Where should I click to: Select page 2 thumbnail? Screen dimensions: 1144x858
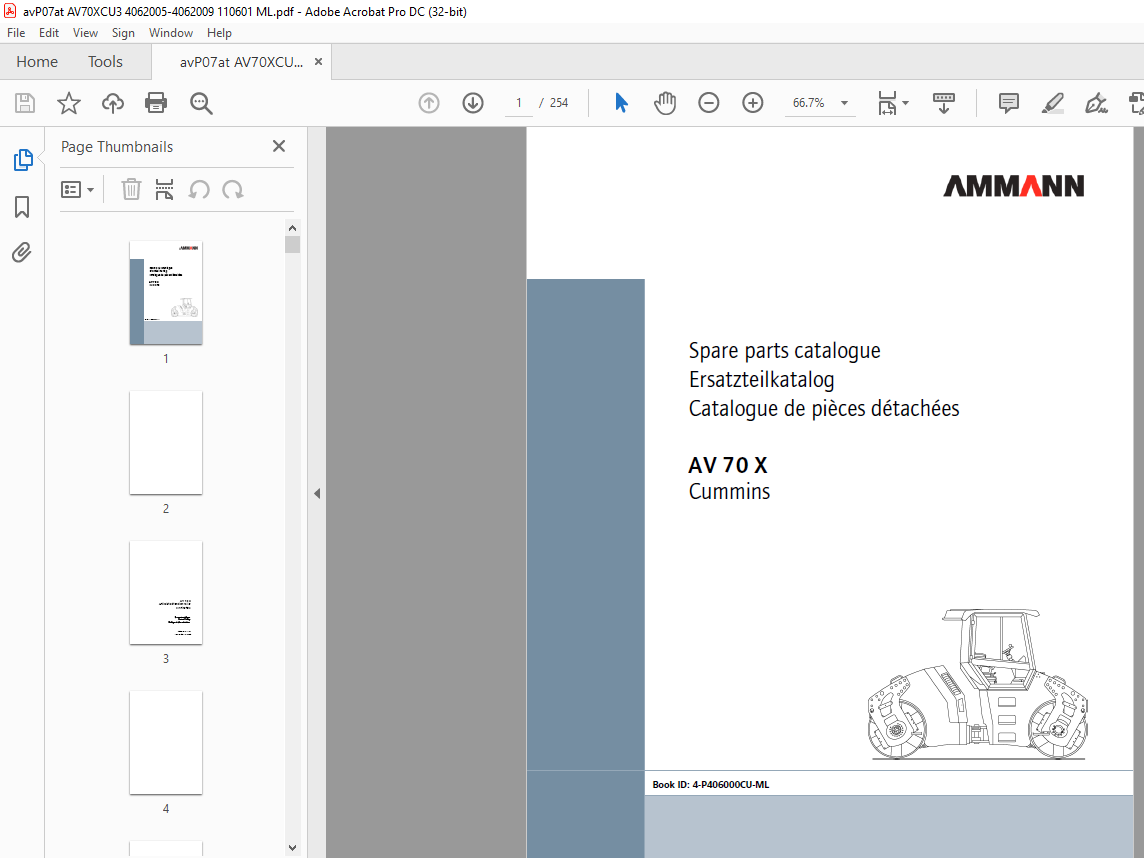(x=166, y=443)
